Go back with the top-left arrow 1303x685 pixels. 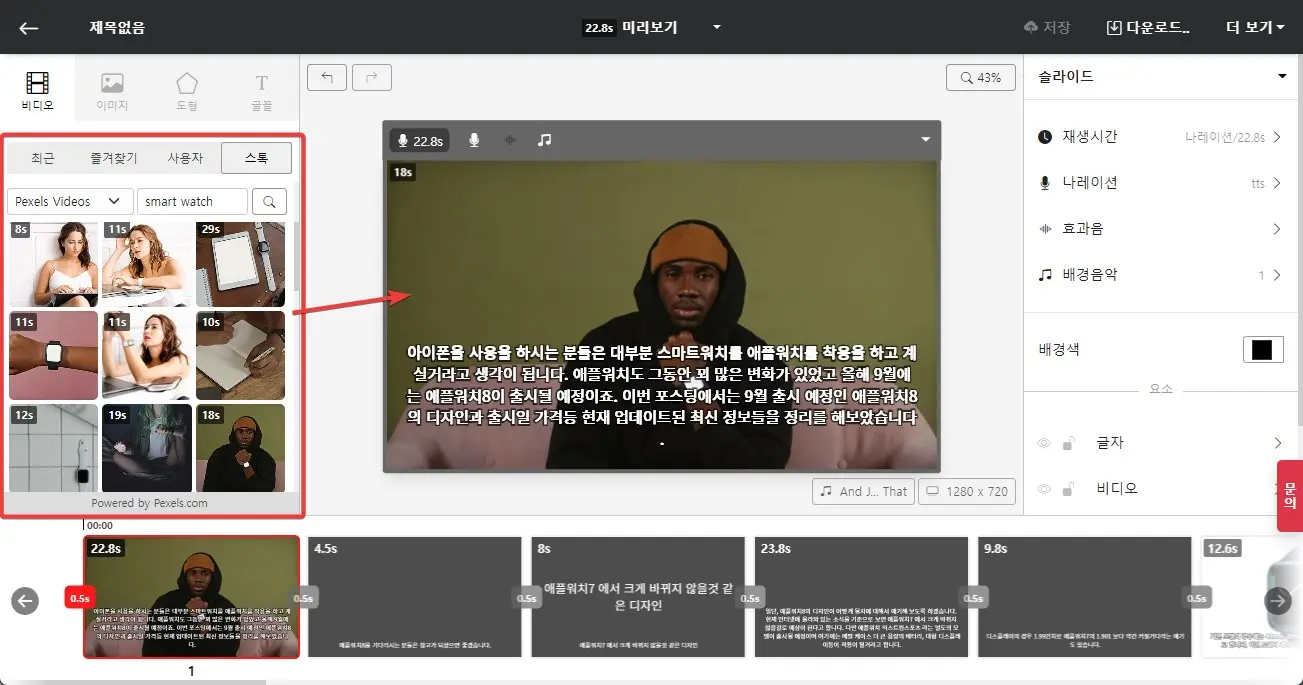pyautogui.click(x=29, y=28)
